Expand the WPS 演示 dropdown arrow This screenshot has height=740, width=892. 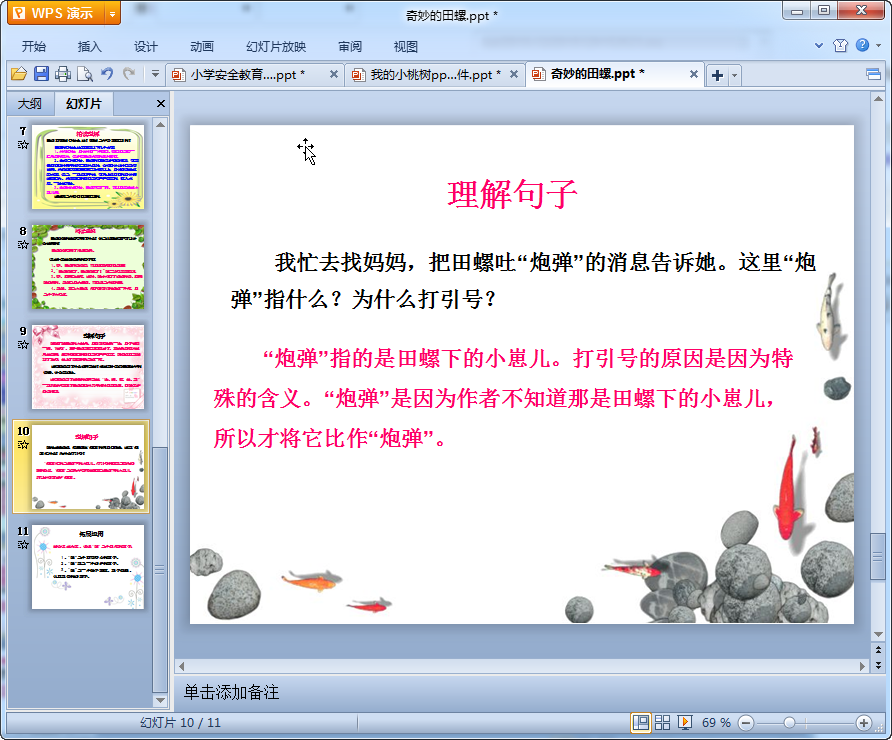click(x=113, y=14)
